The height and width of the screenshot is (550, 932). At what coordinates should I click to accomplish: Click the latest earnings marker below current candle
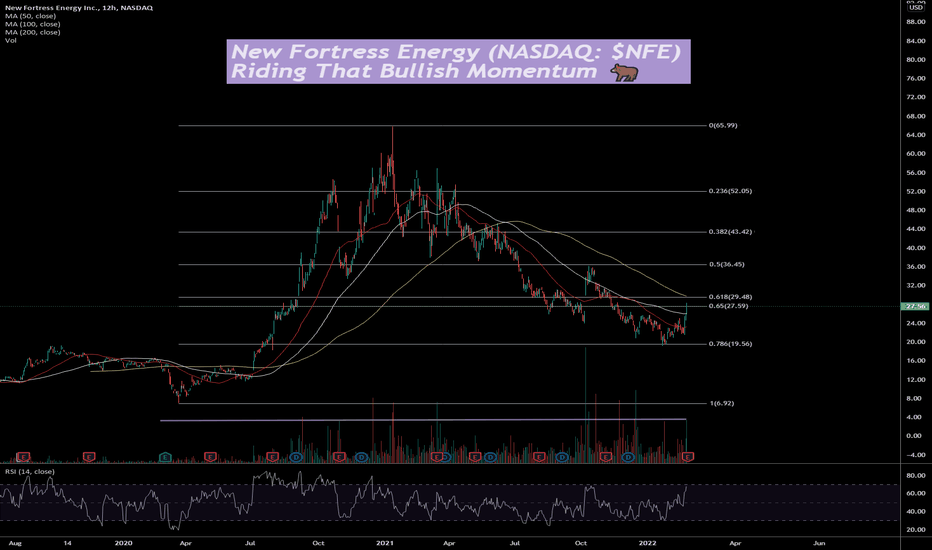pyautogui.click(x=688, y=457)
